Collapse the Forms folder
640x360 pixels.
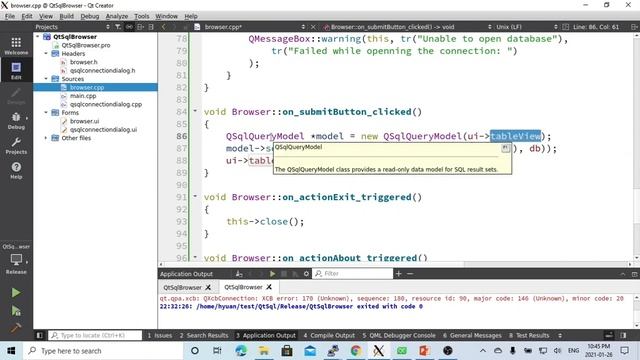pos(46,113)
